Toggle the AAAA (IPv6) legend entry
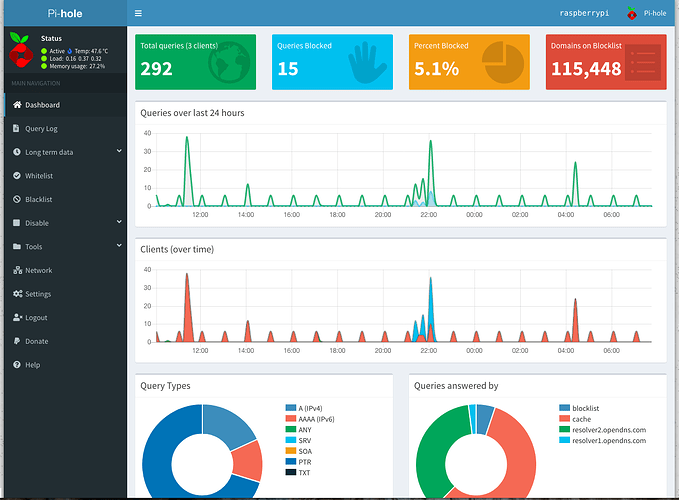The width and height of the screenshot is (679, 500). [x=314, y=419]
